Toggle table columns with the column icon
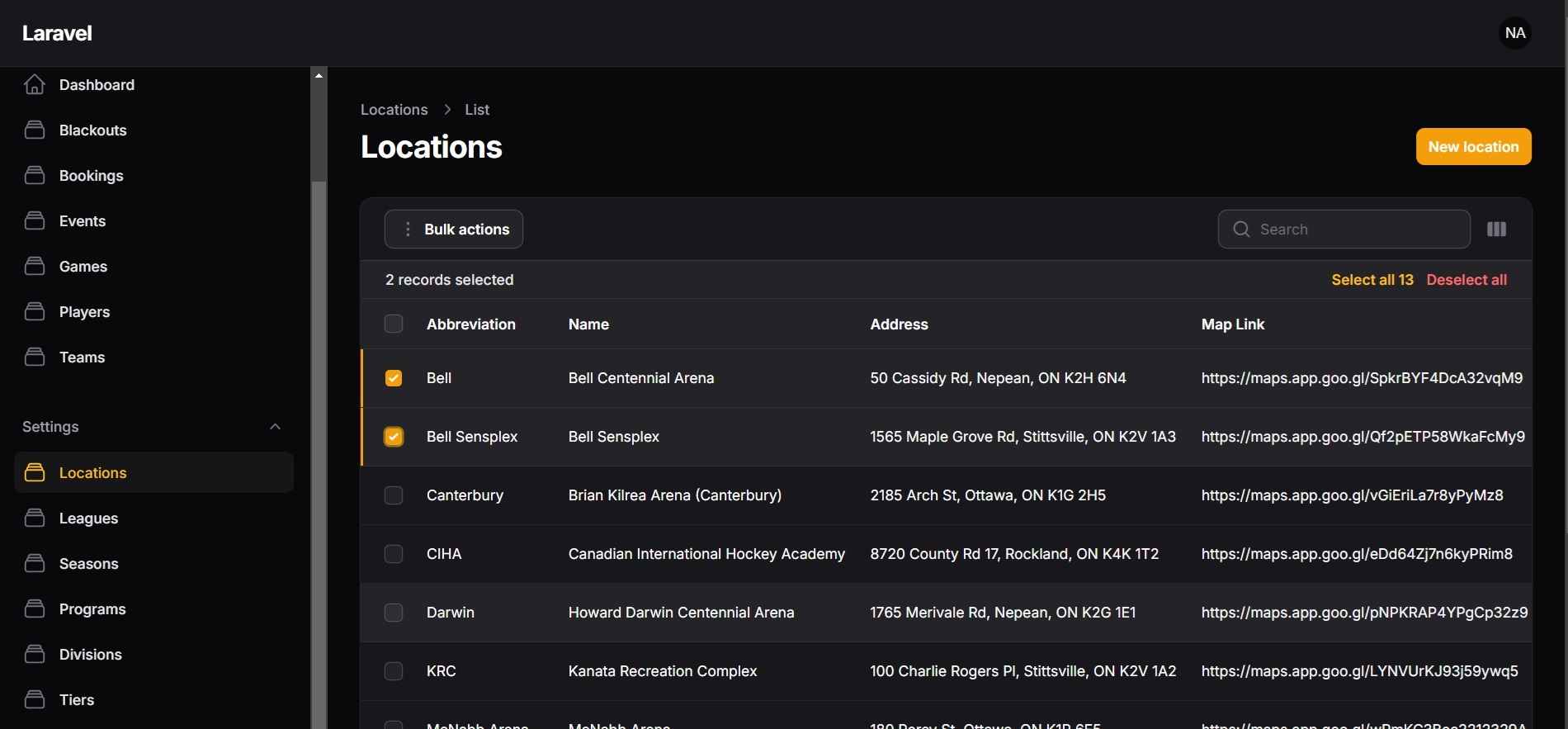This screenshot has height=729, width=1568. click(x=1496, y=230)
